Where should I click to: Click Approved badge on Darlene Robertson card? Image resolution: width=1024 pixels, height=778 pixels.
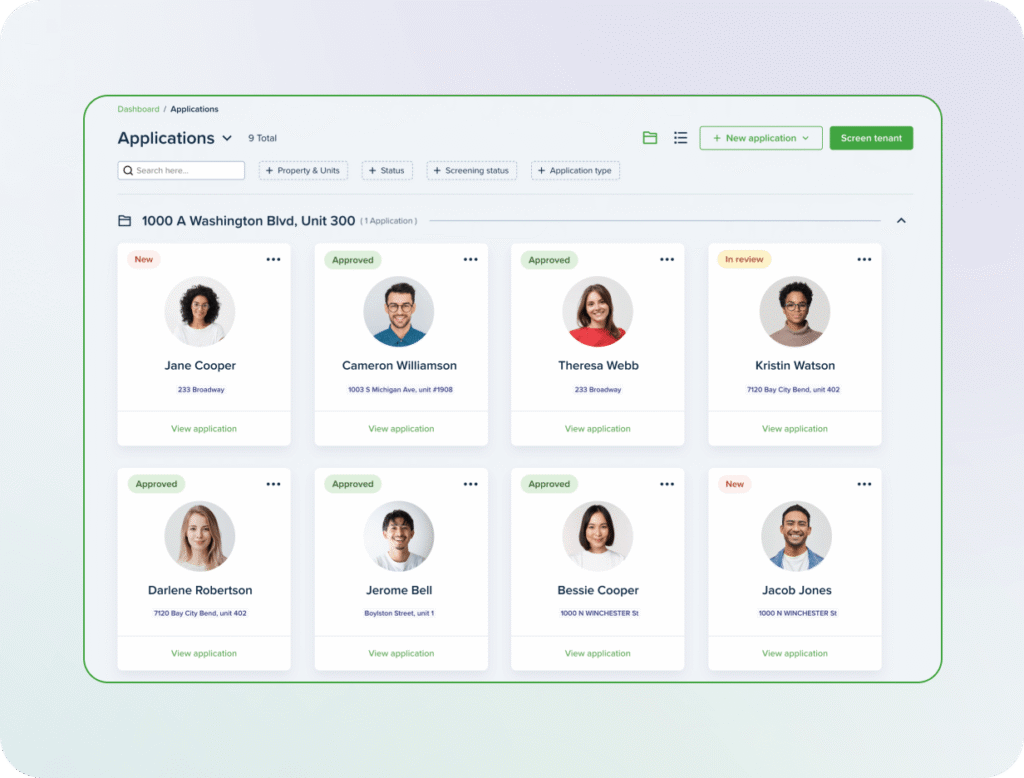pyautogui.click(x=156, y=484)
